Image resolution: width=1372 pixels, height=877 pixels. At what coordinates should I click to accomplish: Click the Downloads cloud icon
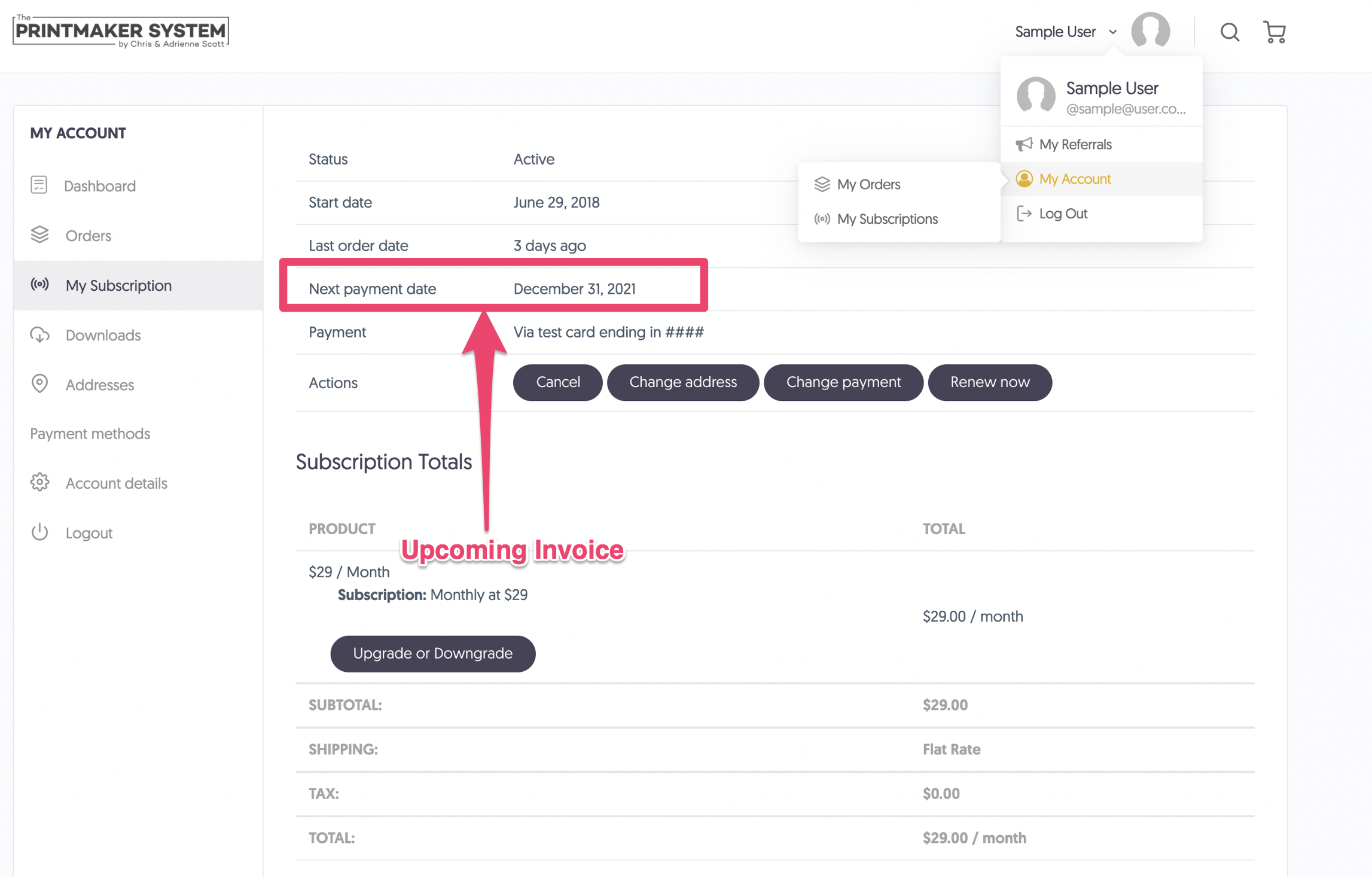(x=39, y=334)
